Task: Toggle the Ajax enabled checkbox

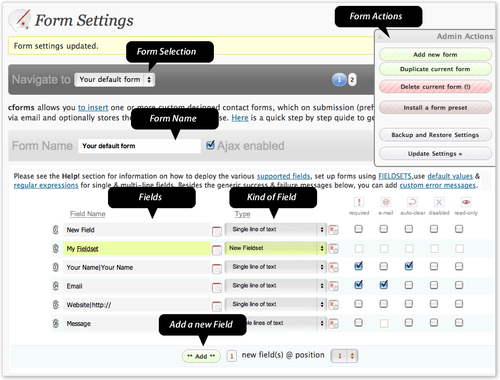Action: [210, 145]
